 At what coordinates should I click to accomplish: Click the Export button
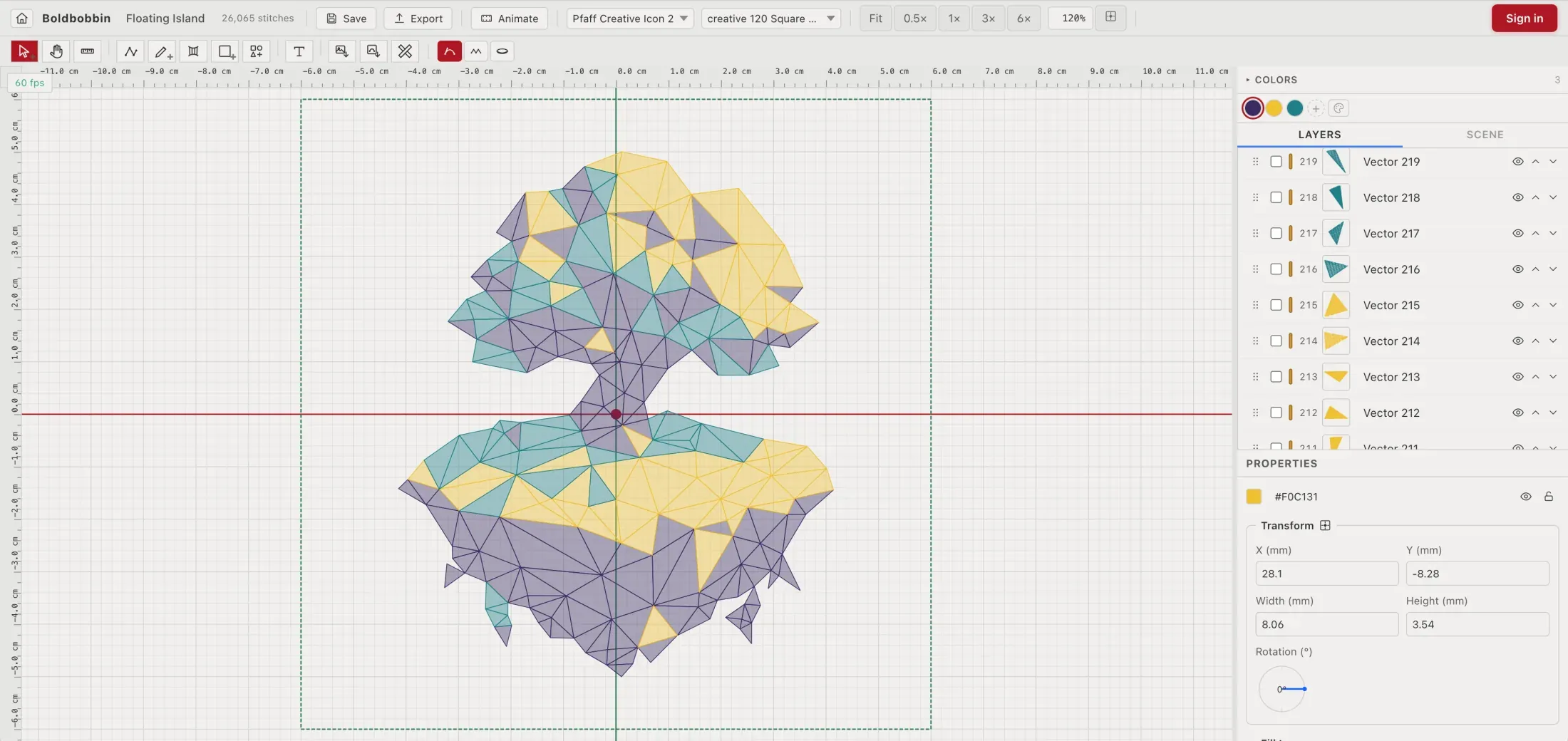pos(418,19)
